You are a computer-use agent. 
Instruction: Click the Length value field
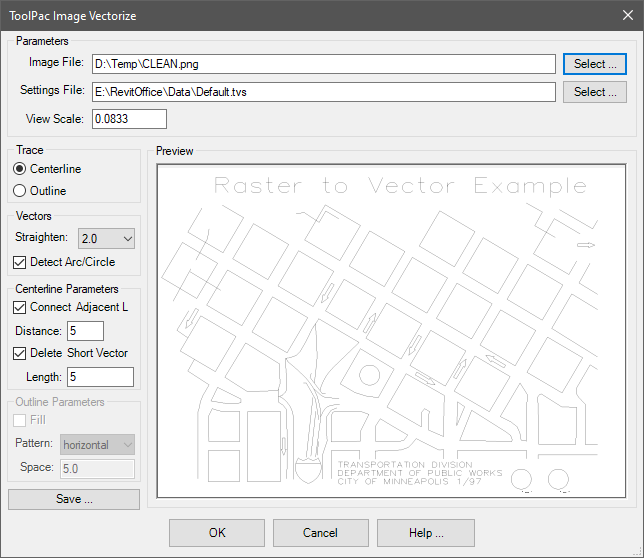click(x=100, y=377)
